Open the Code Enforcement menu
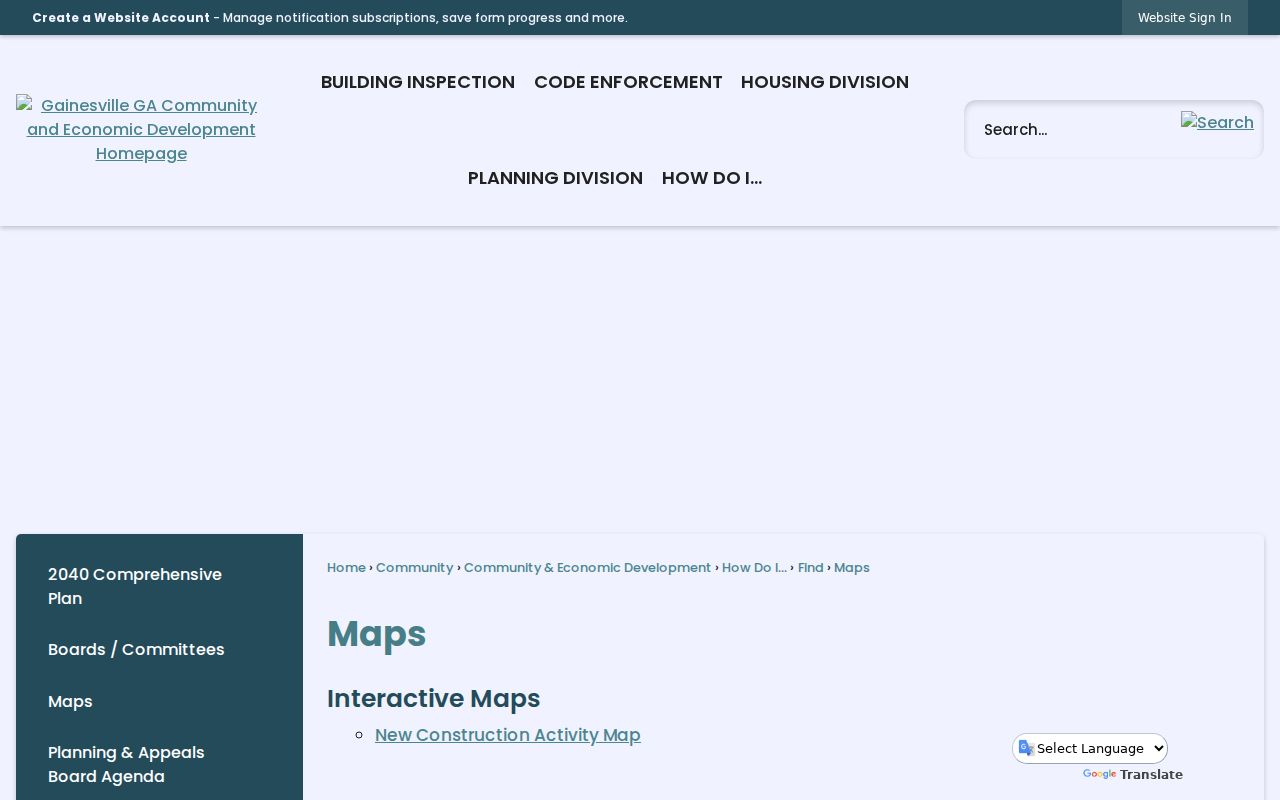1280x800 pixels. coord(628,82)
